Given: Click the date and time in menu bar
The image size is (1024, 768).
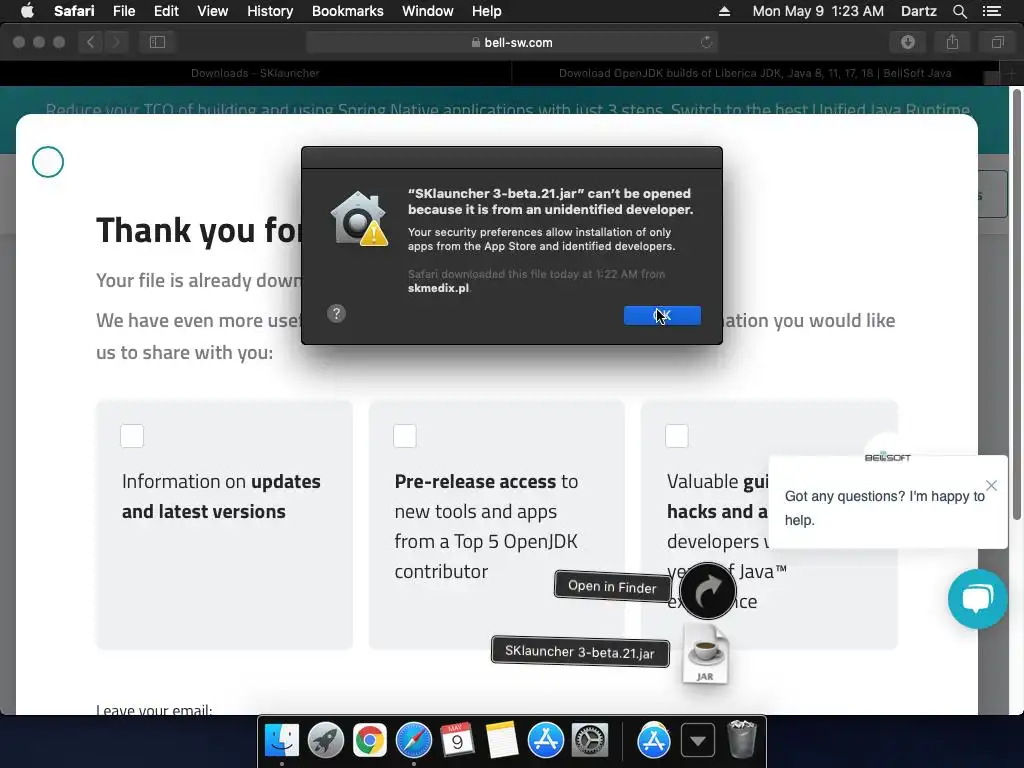Looking at the screenshot, I should click(818, 11).
